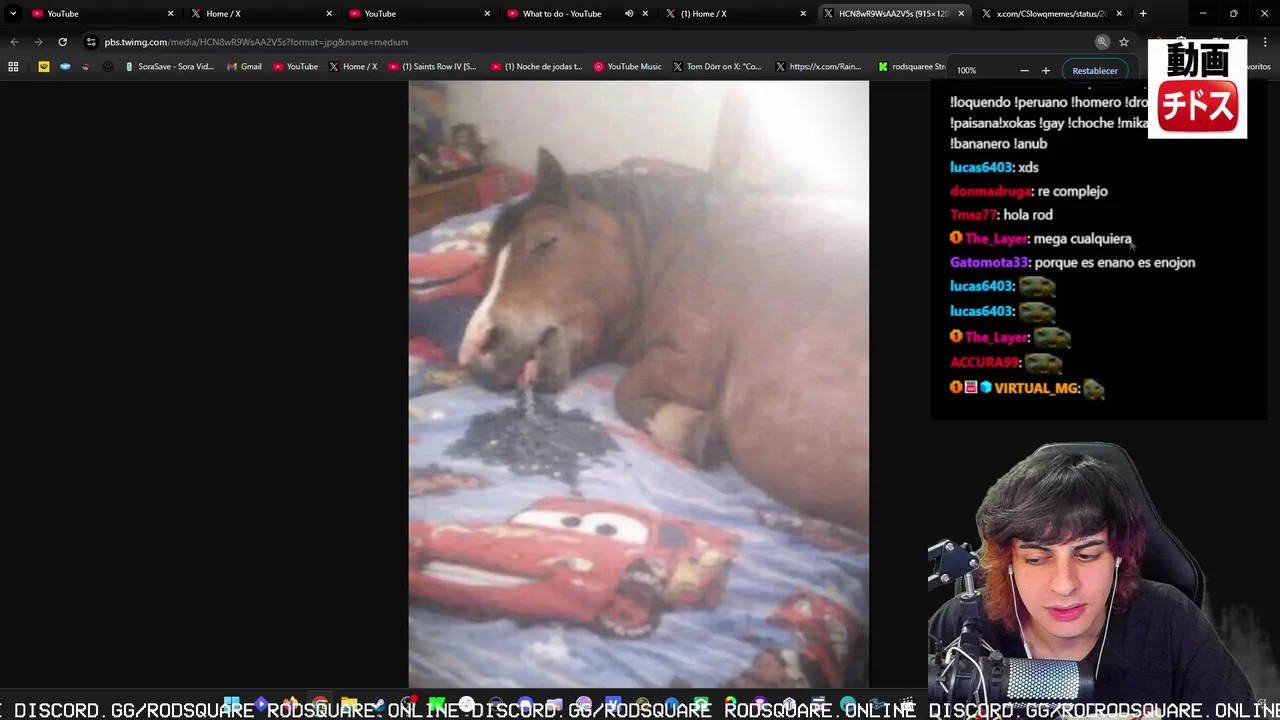Close the Home / X tab
This screenshot has height=720, width=1280.
point(329,13)
